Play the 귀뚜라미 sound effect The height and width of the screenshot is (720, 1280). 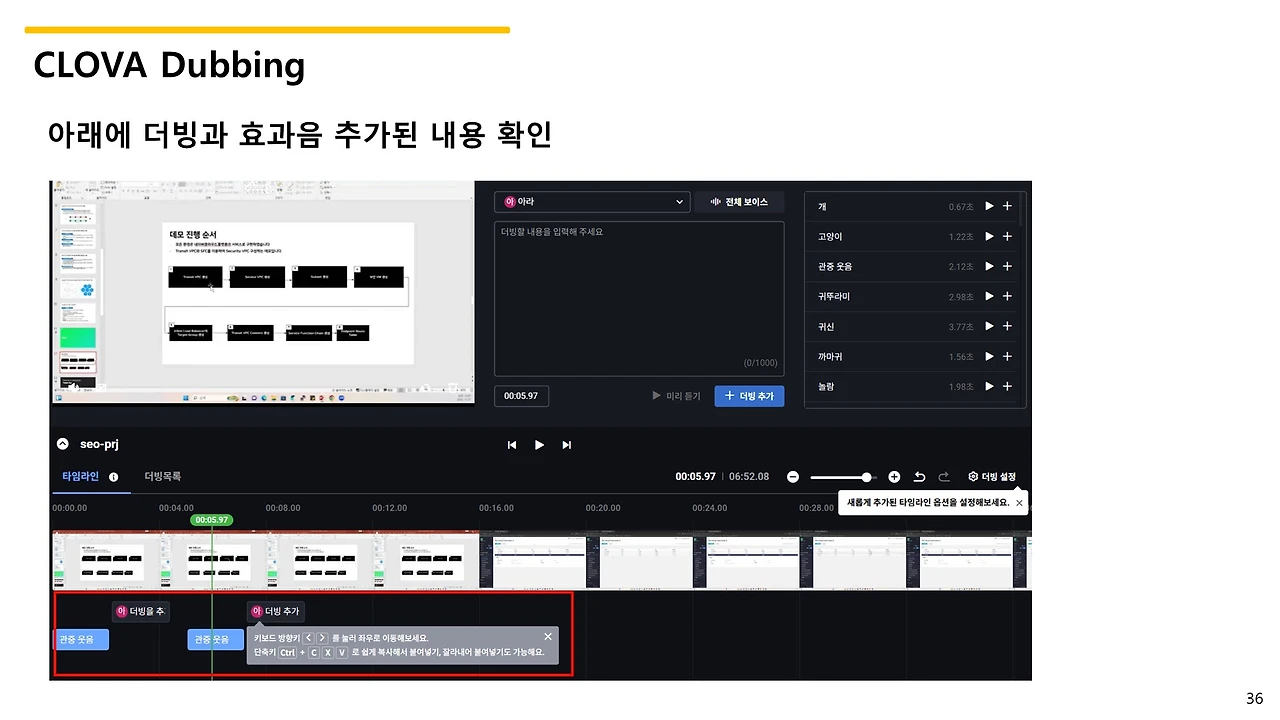point(988,296)
